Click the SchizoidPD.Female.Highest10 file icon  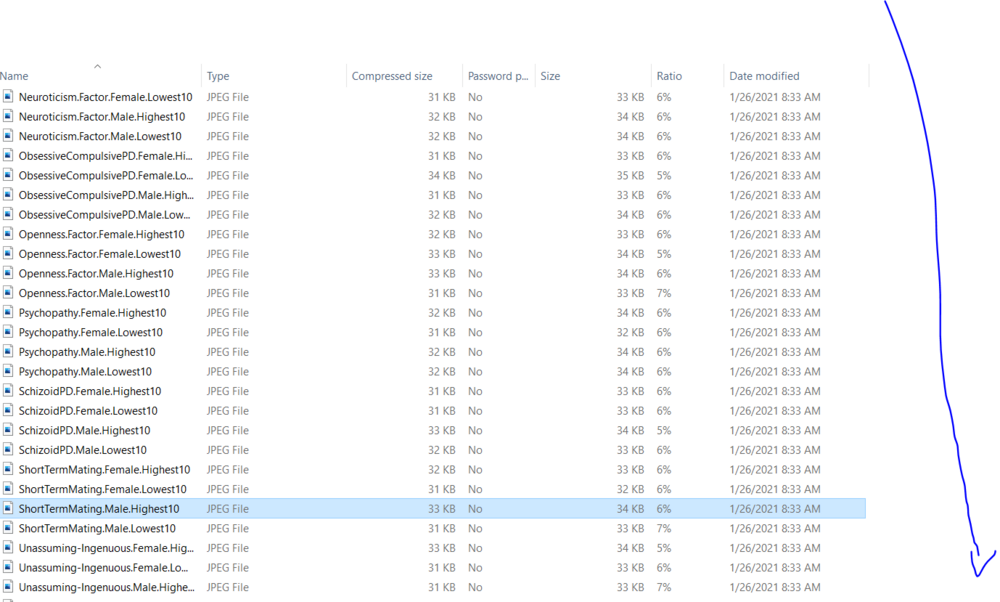click(8, 391)
